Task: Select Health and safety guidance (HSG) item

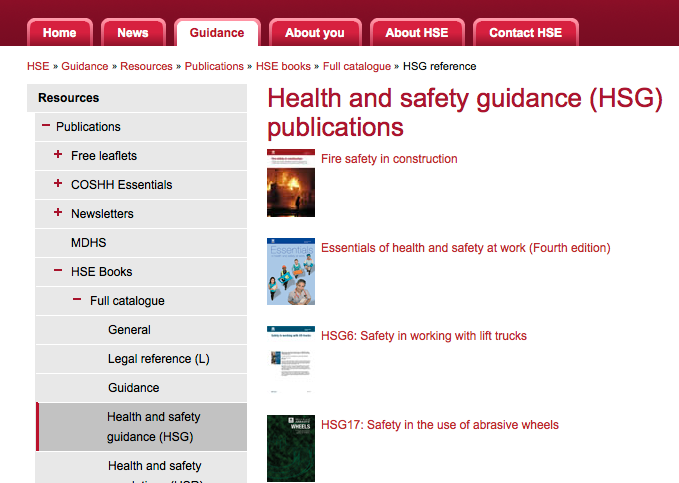Action: click(x=141, y=427)
